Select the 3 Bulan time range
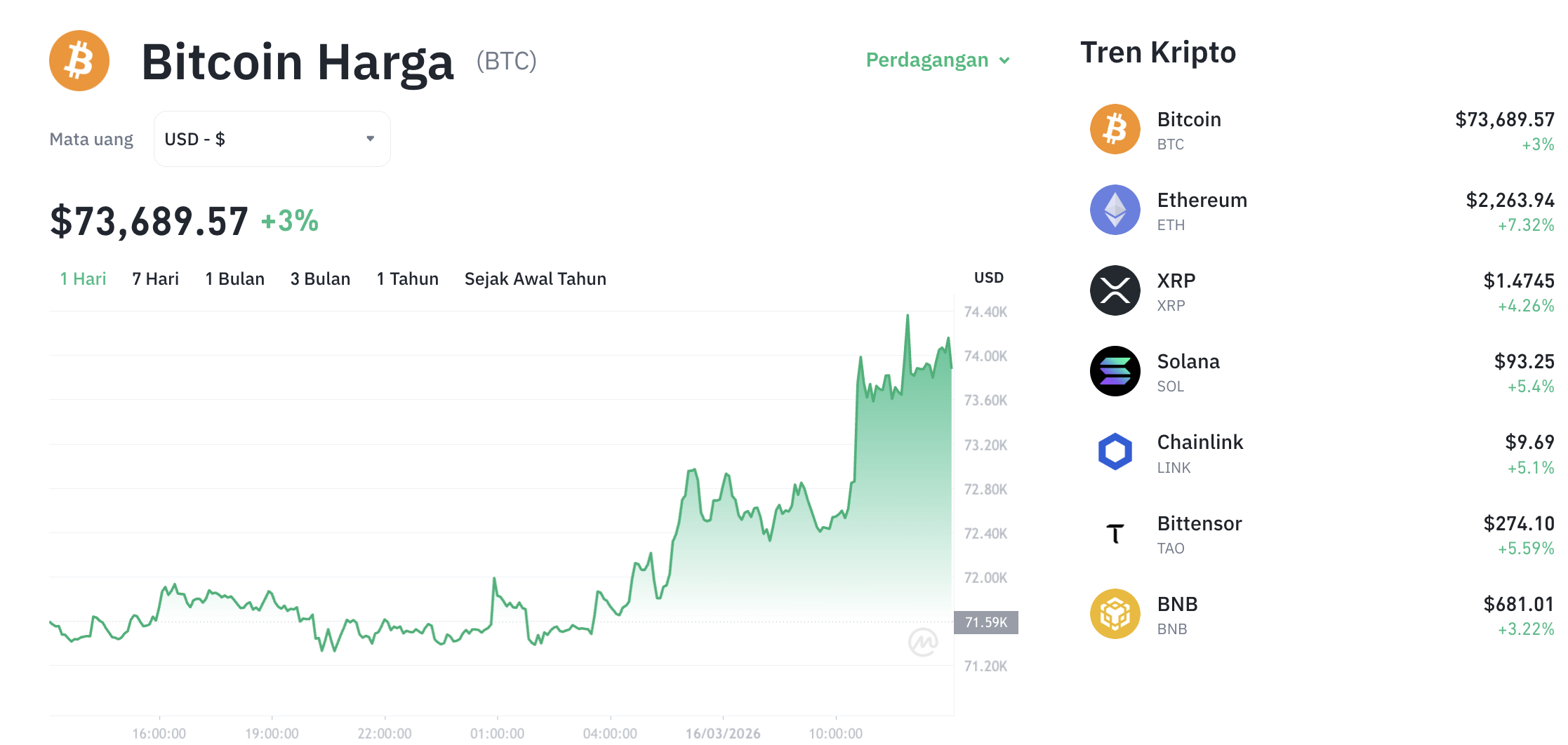Screen dimensions: 1568x745 pos(320,278)
